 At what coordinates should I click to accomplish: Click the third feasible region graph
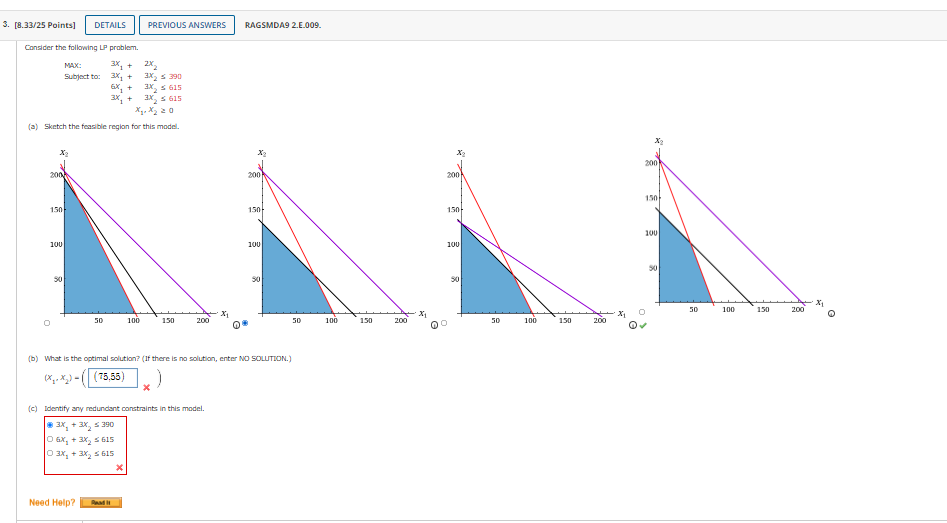[x=534, y=237]
